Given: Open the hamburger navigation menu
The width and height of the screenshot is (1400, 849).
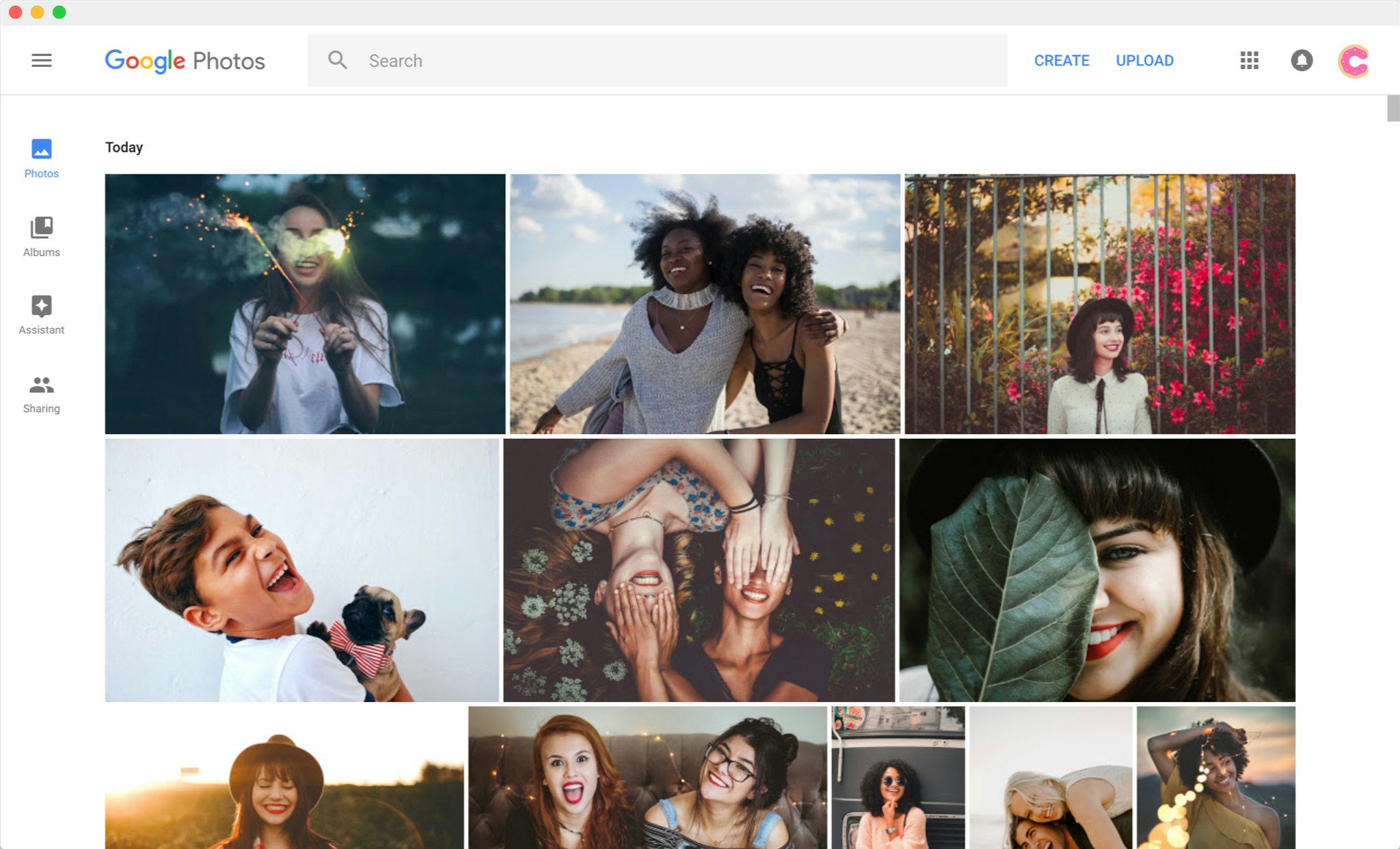Looking at the screenshot, I should 42,60.
